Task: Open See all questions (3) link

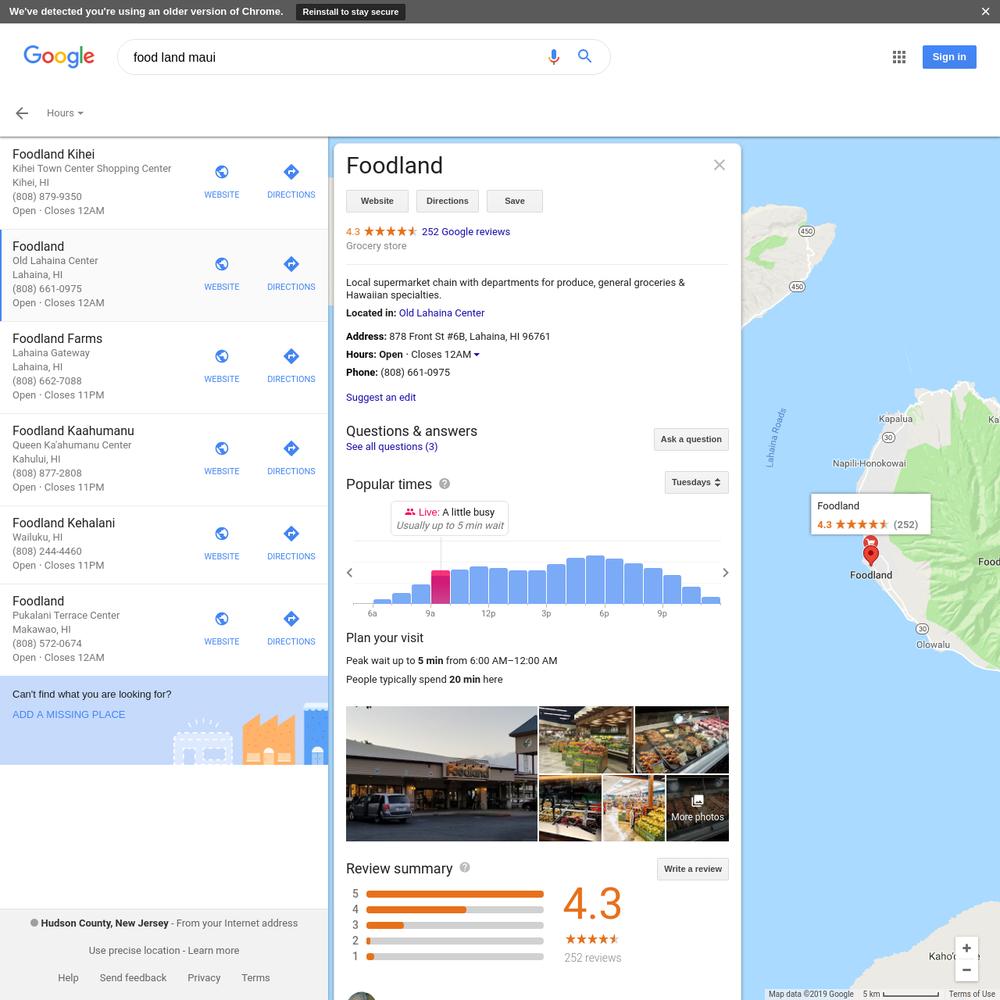Action: (x=392, y=446)
